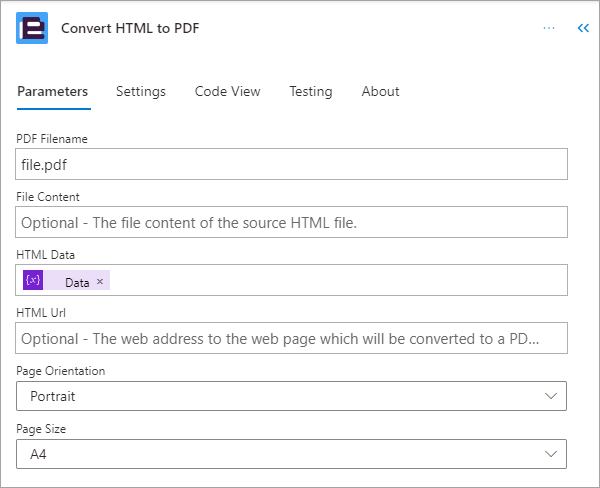600x488 pixels.
Task: Click the File Content label
Action: (x=48, y=197)
